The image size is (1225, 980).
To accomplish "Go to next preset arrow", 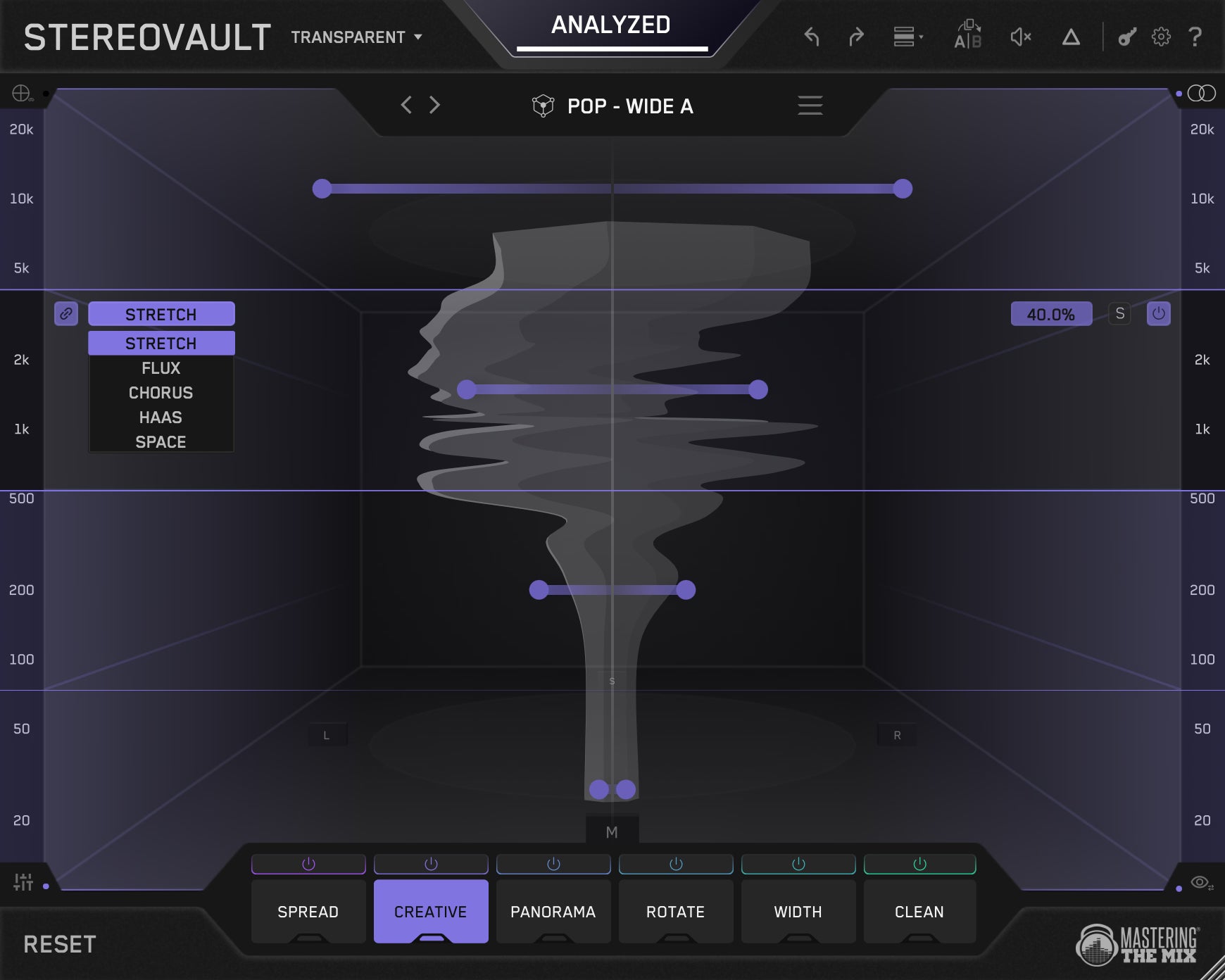I will pos(434,105).
